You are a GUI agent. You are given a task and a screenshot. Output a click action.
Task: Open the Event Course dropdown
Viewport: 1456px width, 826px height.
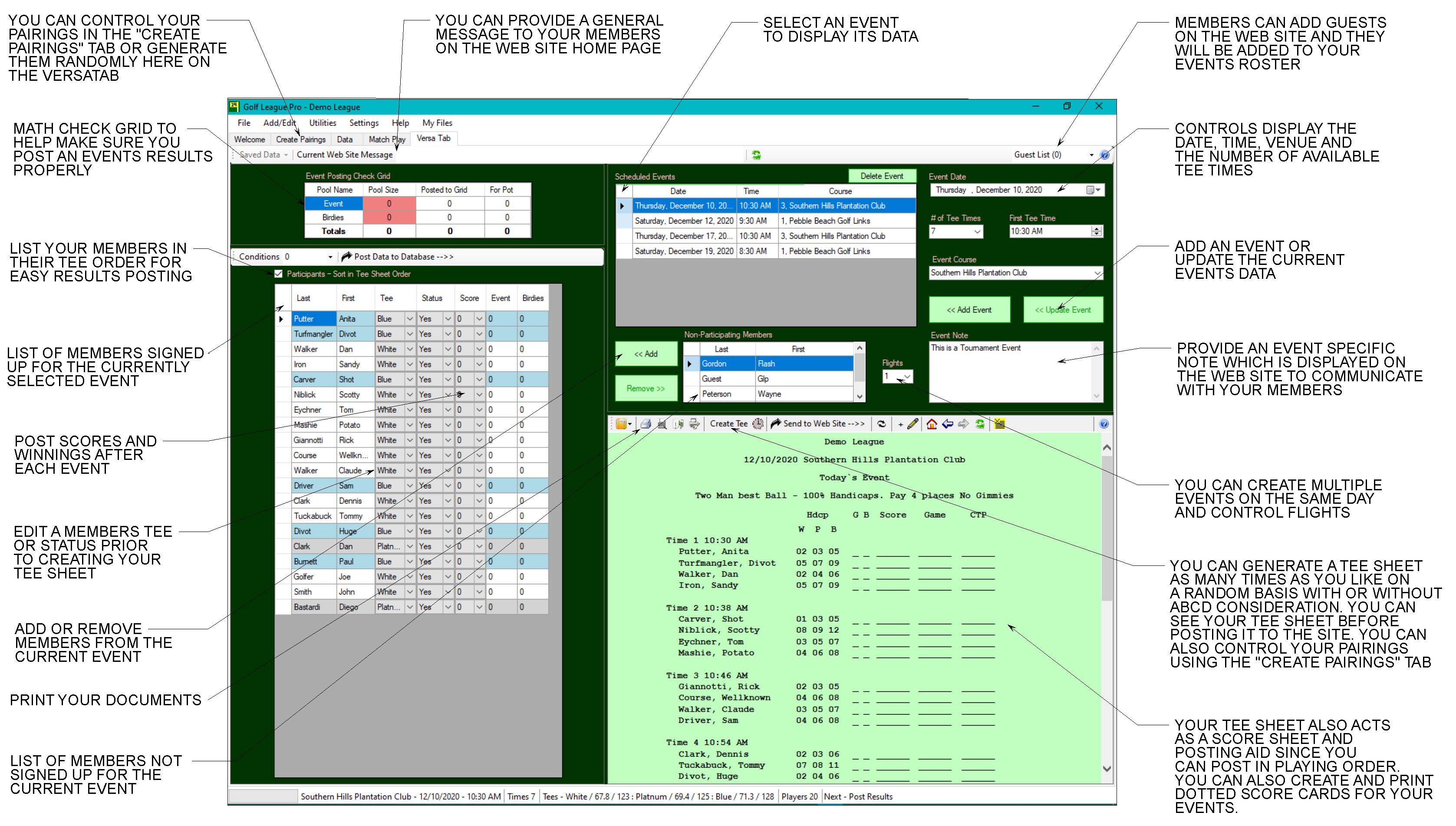coord(1097,273)
